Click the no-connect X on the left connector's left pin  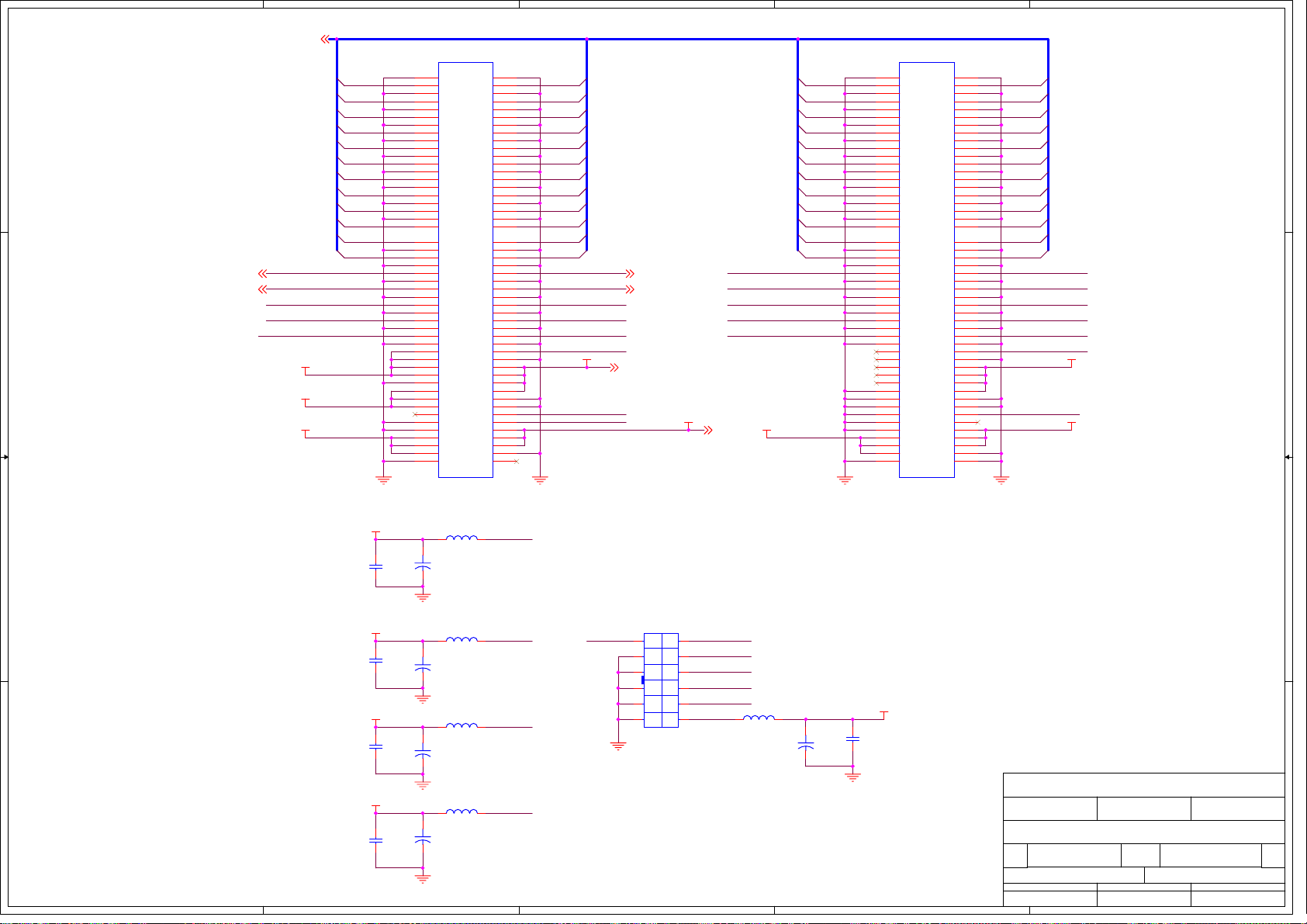[x=415, y=414]
